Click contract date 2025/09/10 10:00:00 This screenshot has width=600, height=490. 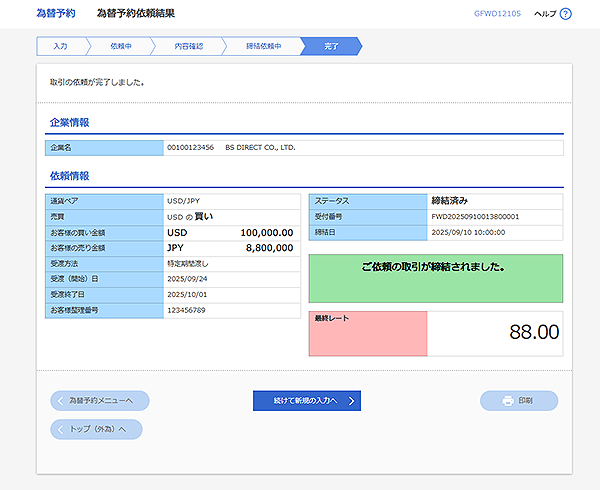468,233
